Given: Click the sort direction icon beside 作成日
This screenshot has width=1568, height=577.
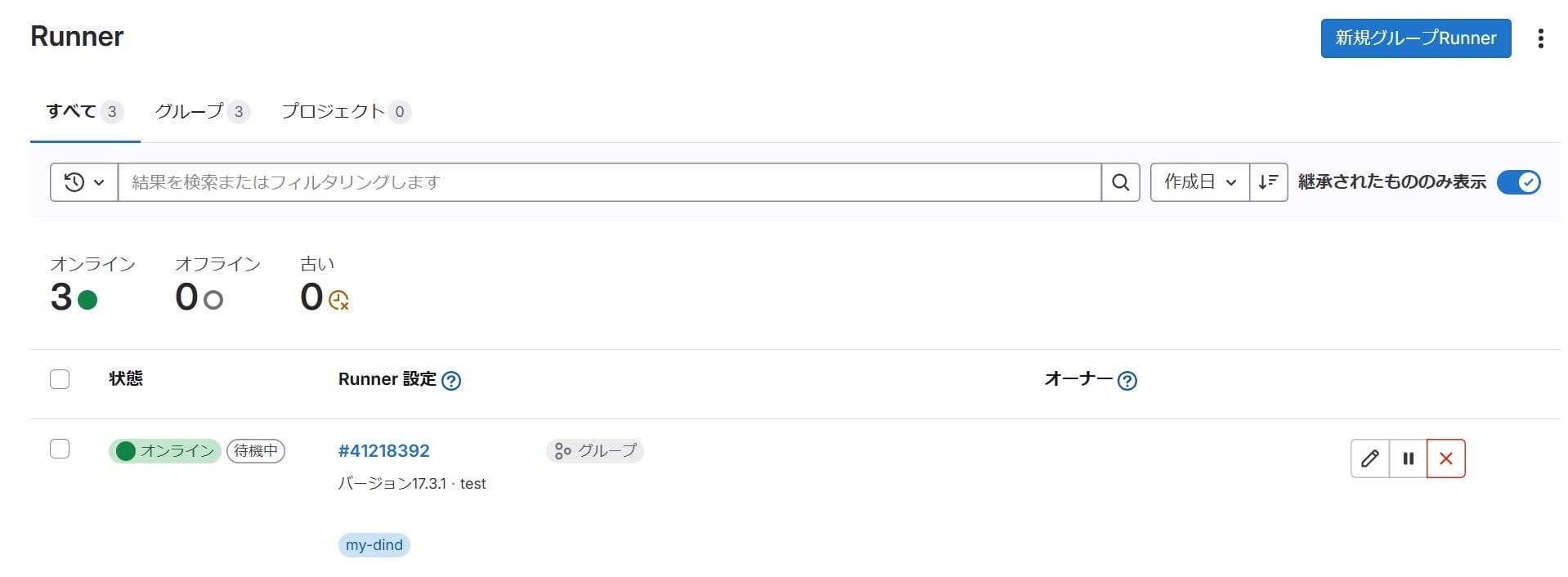Looking at the screenshot, I should (1268, 182).
